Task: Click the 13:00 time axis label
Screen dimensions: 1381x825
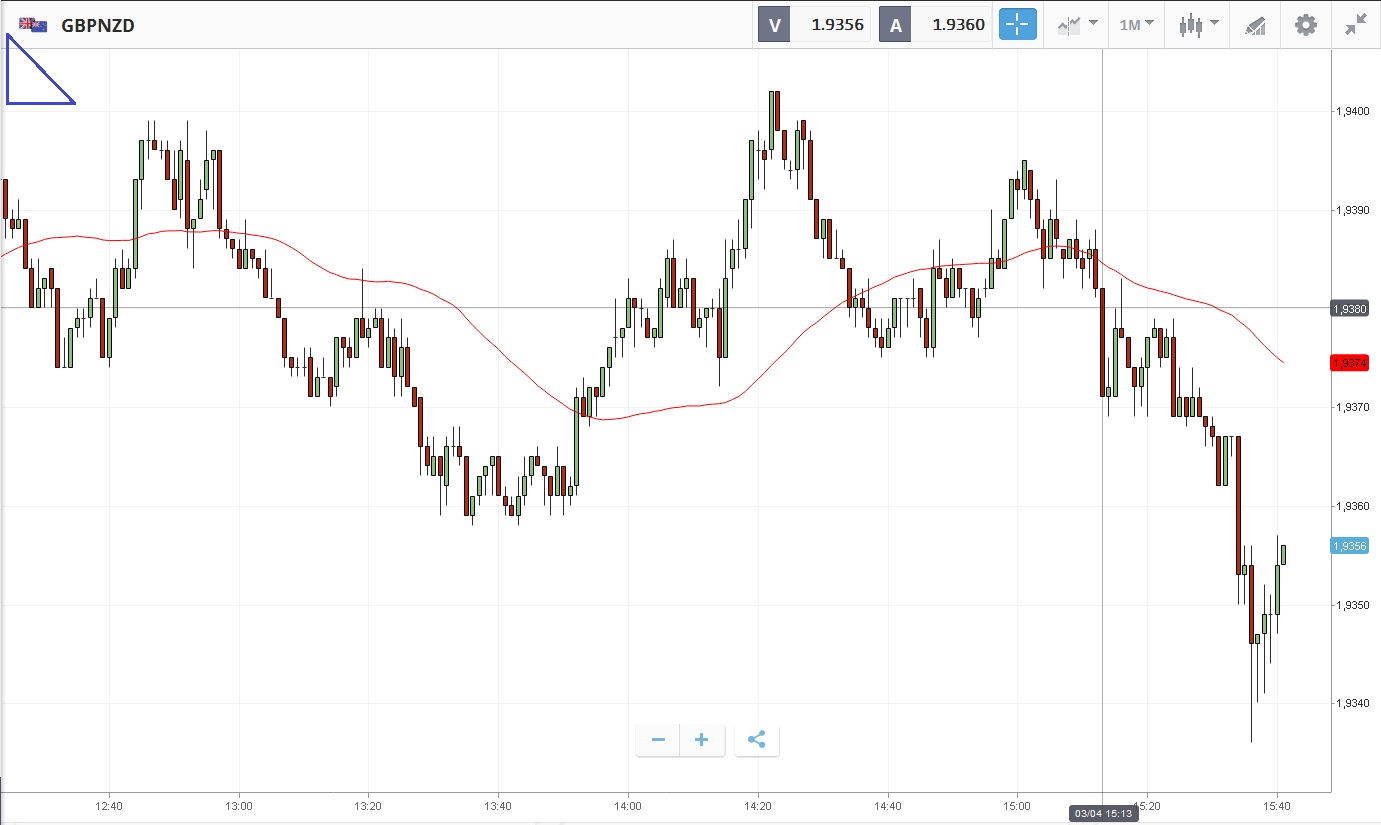Action: click(239, 806)
